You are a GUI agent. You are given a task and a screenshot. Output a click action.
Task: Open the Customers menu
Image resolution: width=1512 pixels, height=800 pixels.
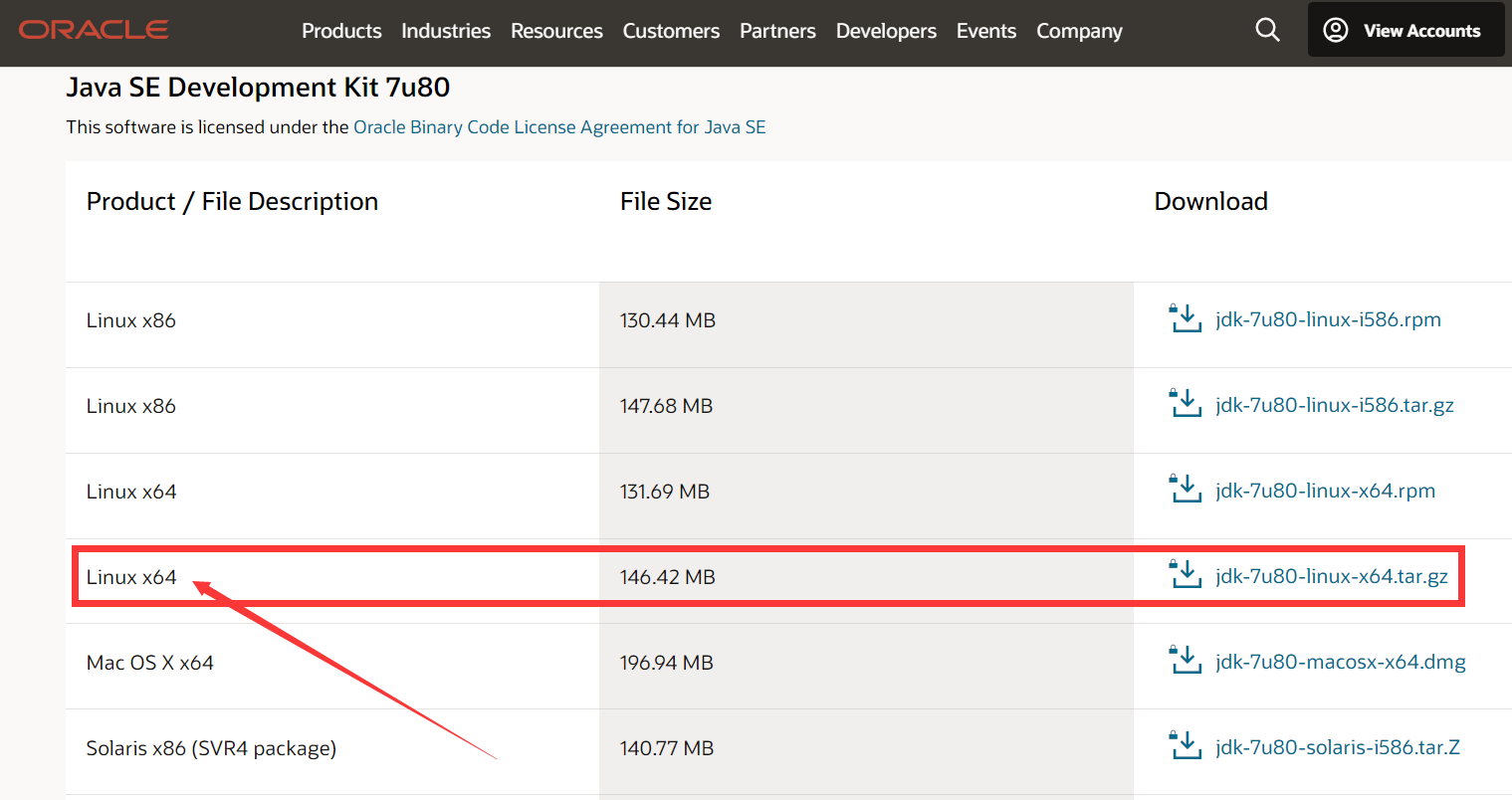pyautogui.click(x=671, y=31)
